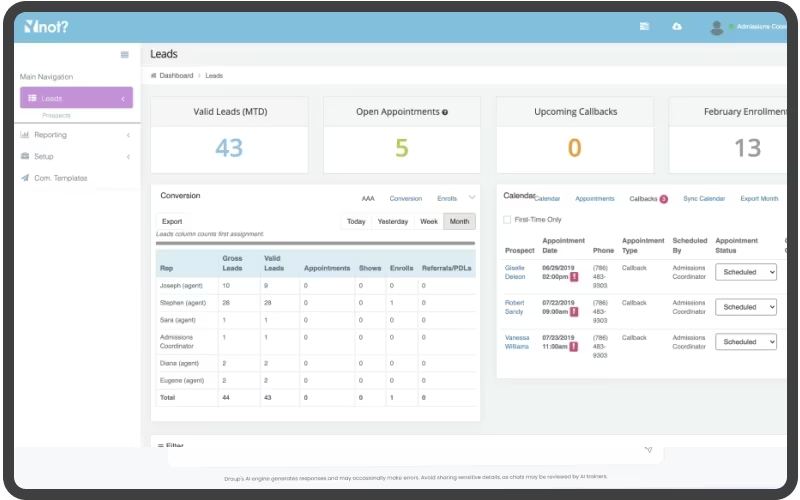The image size is (800, 500).
Task: Open the user avatar profile icon
Action: click(716, 28)
